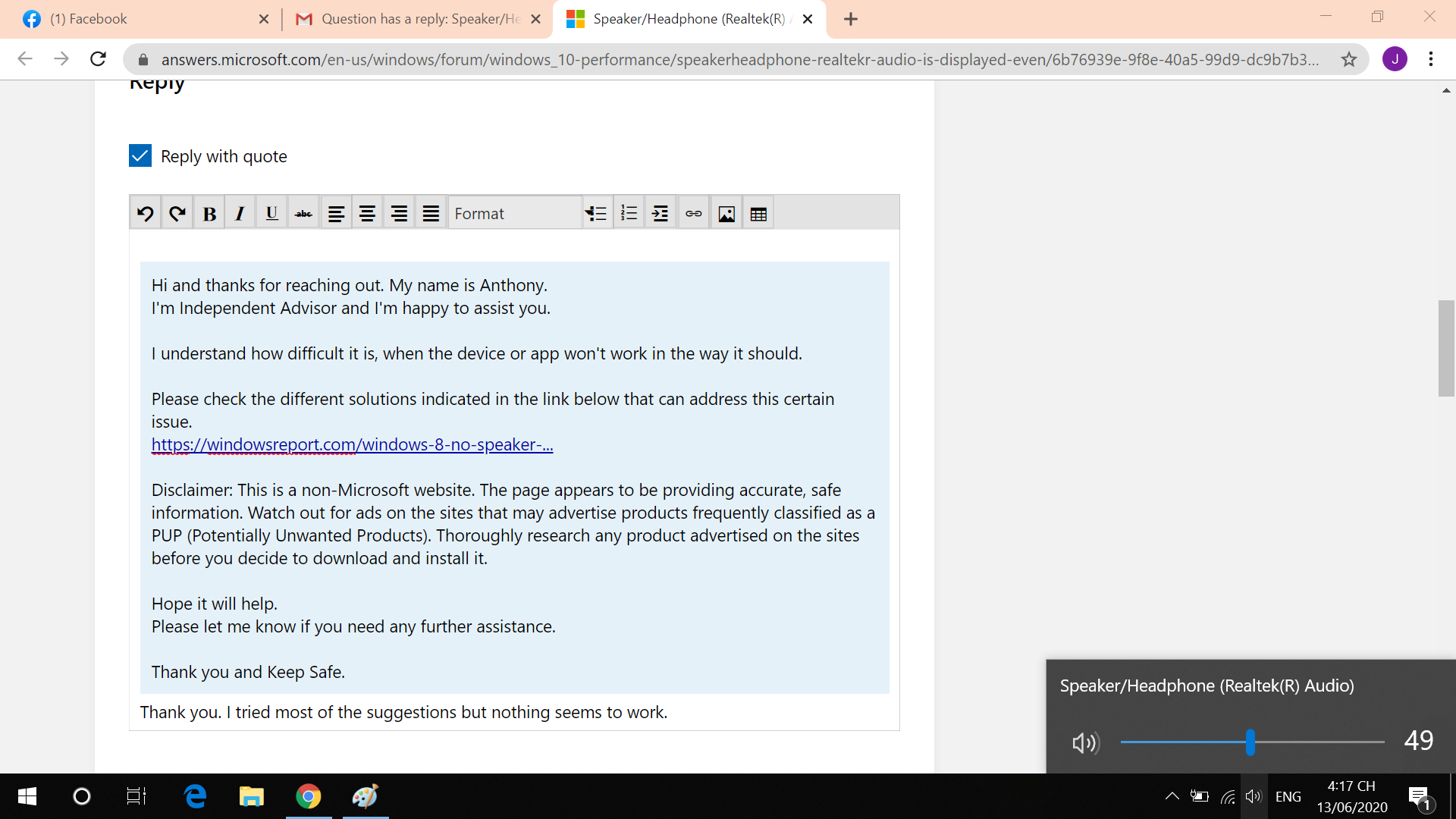Click the Redo icon in editor toolbar
Image resolution: width=1456 pixels, height=819 pixels.
click(x=177, y=214)
